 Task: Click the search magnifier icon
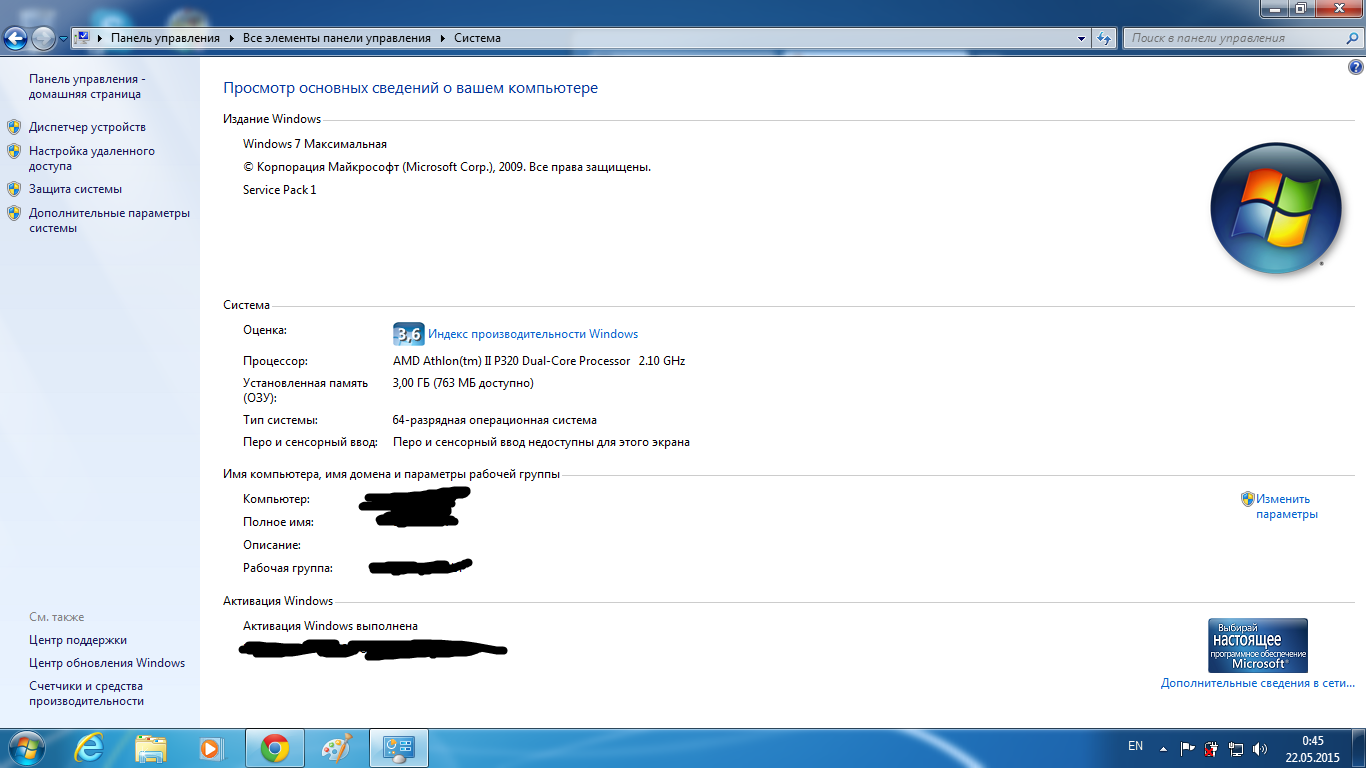(x=1352, y=38)
